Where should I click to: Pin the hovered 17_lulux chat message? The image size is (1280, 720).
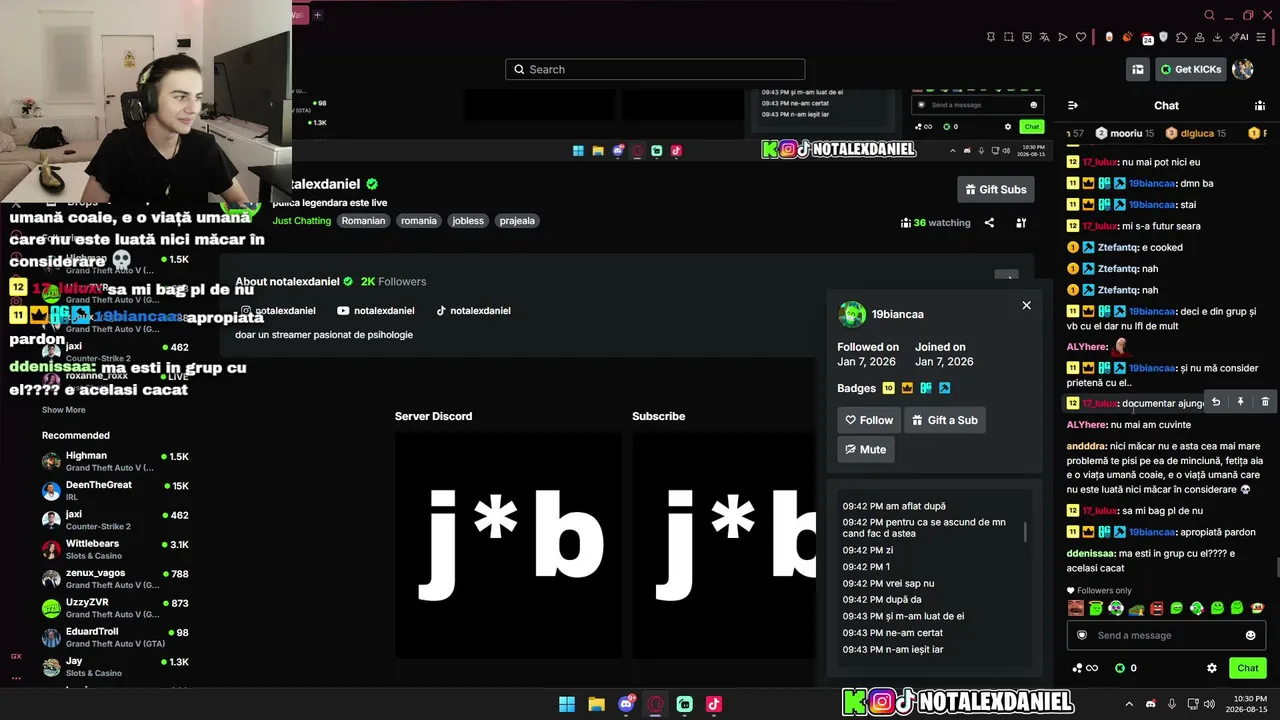click(x=1240, y=402)
